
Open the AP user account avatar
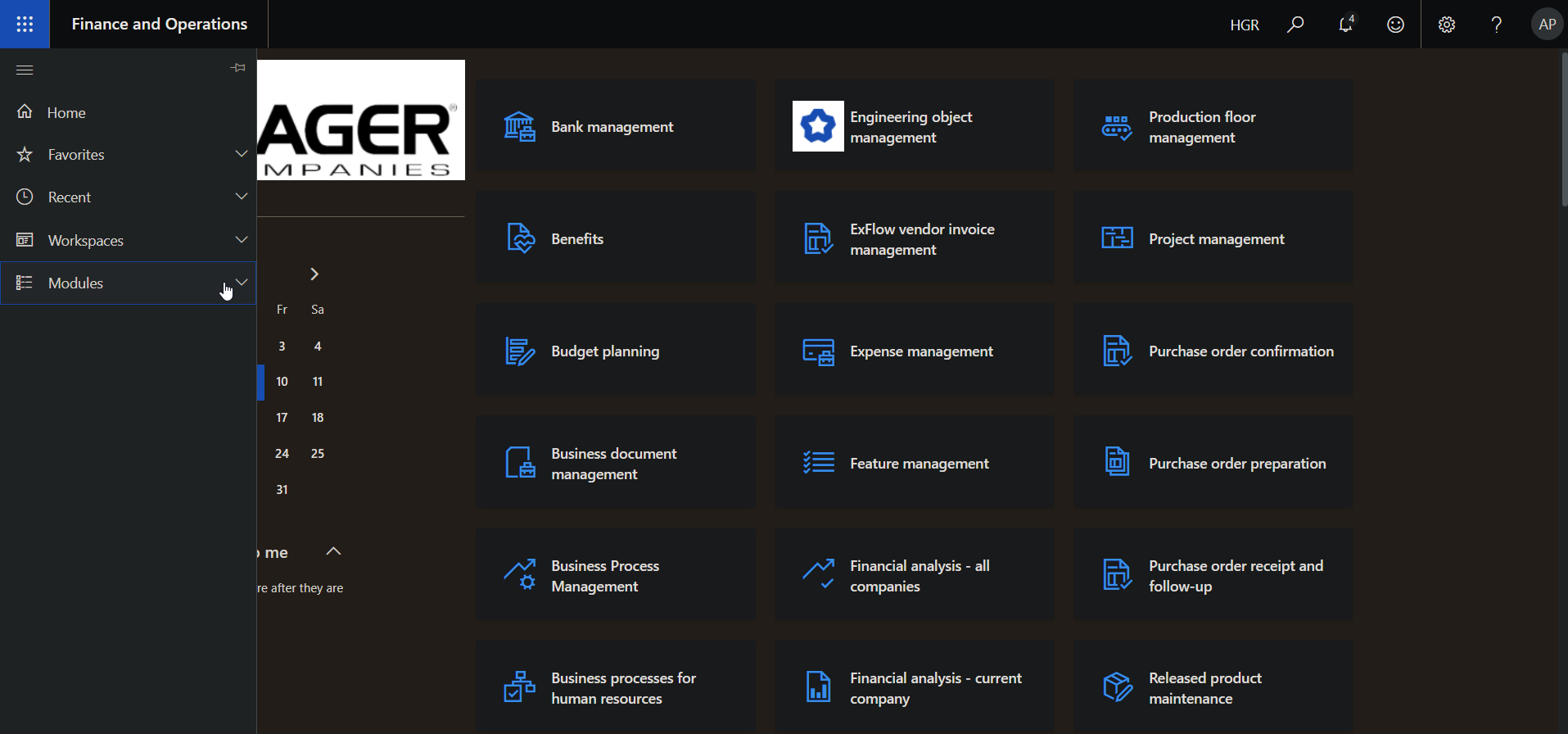1547,25
